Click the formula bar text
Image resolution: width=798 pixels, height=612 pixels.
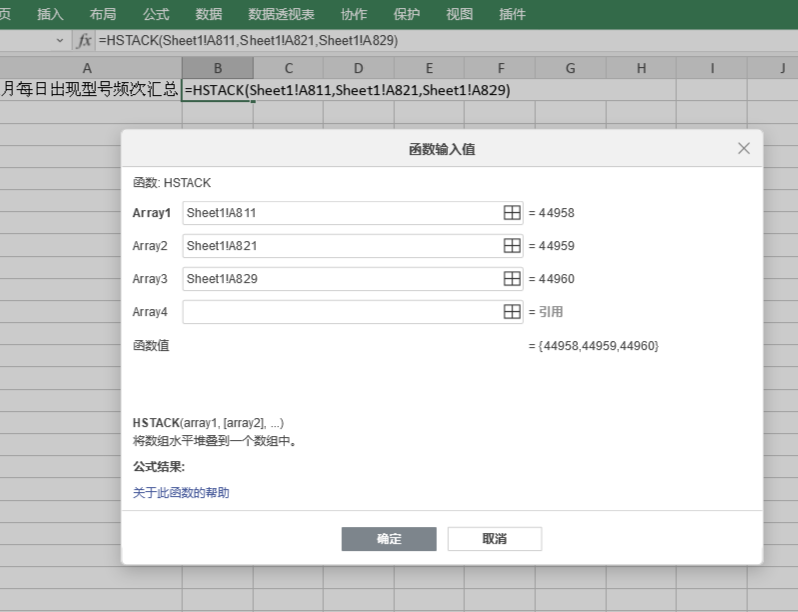pyautogui.click(x=248, y=40)
